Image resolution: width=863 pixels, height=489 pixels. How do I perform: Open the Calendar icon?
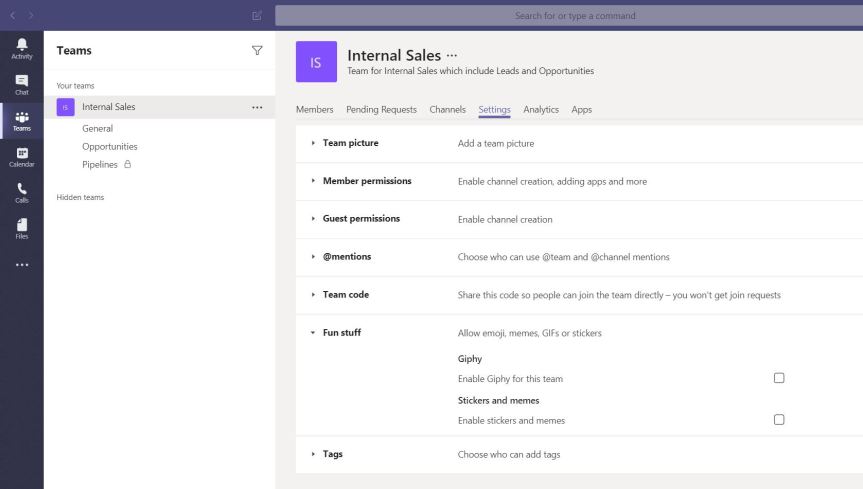point(21,157)
